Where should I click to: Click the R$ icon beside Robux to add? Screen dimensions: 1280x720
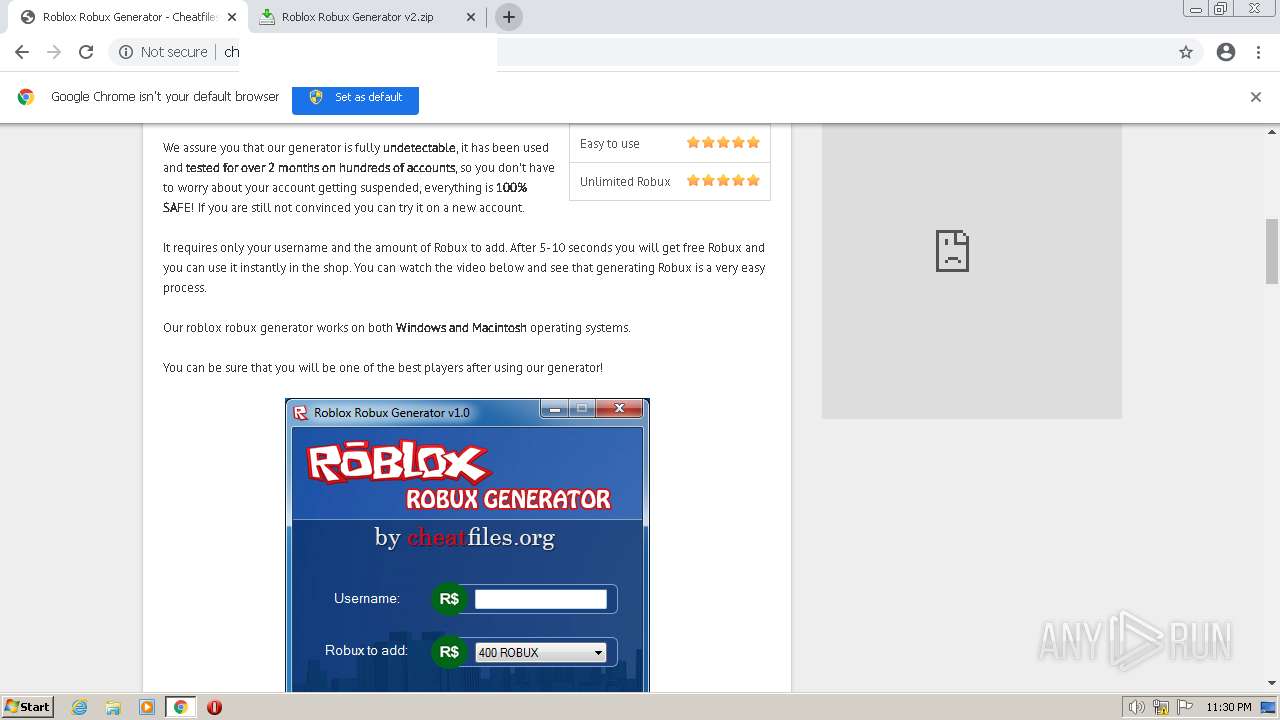(x=449, y=652)
